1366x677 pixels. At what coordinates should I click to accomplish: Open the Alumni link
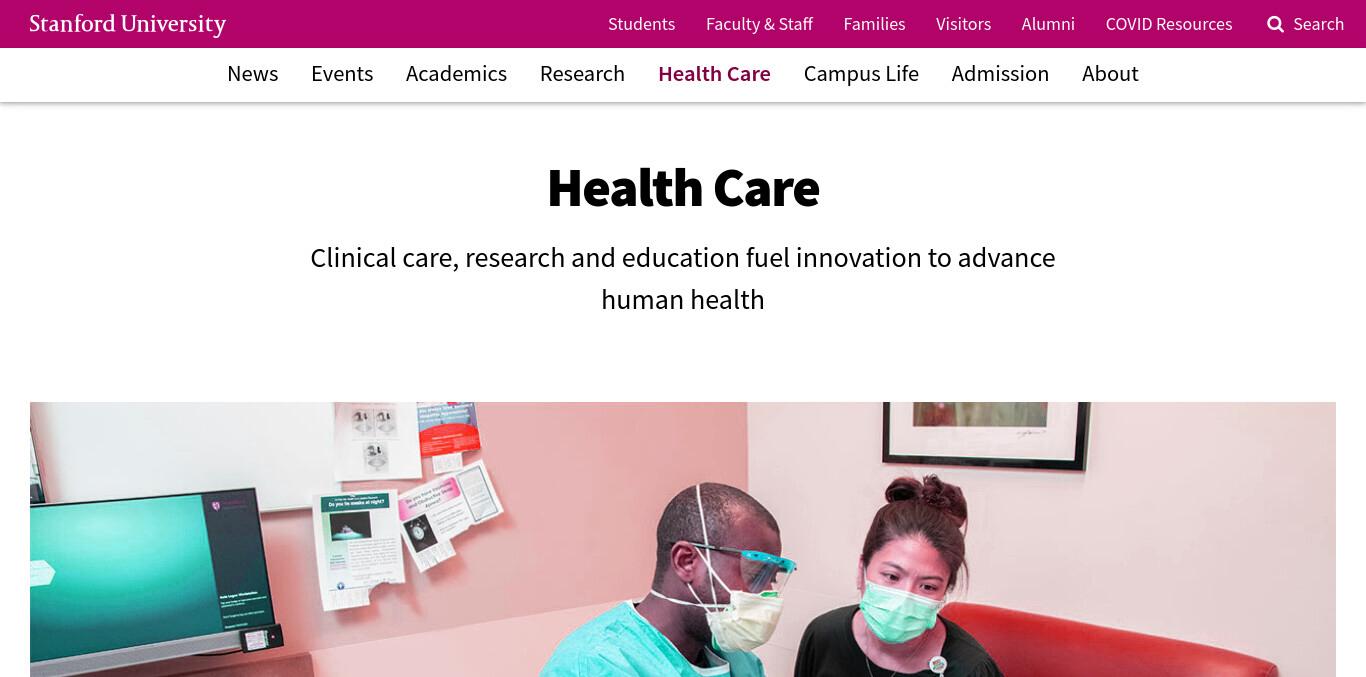point(1048,24)
